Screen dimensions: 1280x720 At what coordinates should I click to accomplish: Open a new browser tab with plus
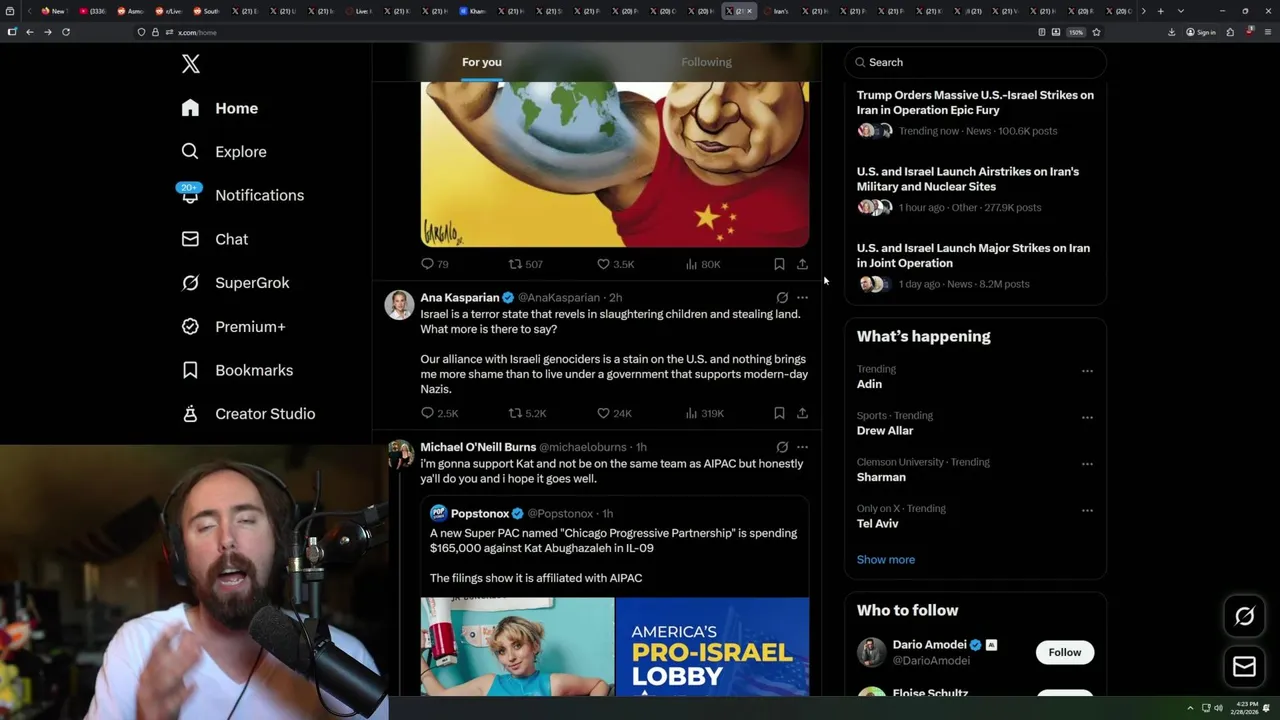tap(1160, 11)
